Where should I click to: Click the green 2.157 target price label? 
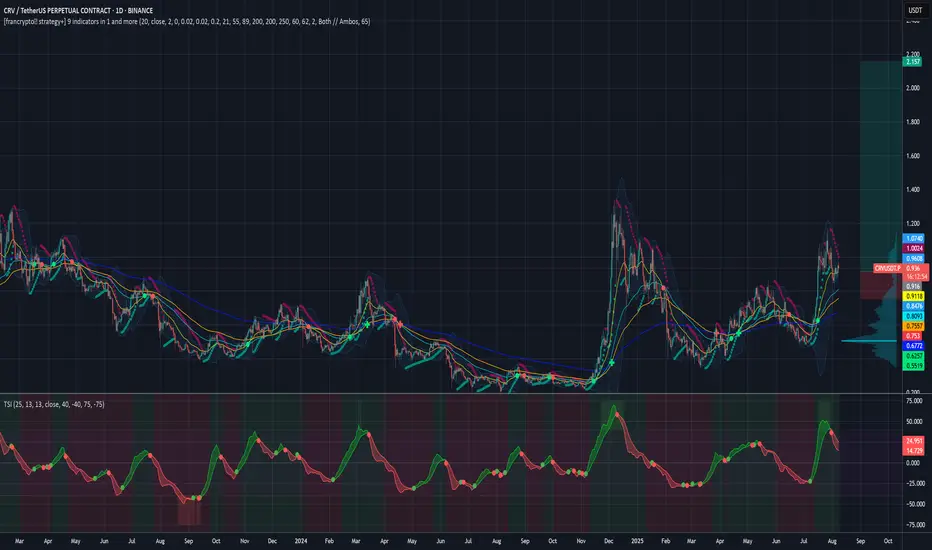tap(913, 62)
